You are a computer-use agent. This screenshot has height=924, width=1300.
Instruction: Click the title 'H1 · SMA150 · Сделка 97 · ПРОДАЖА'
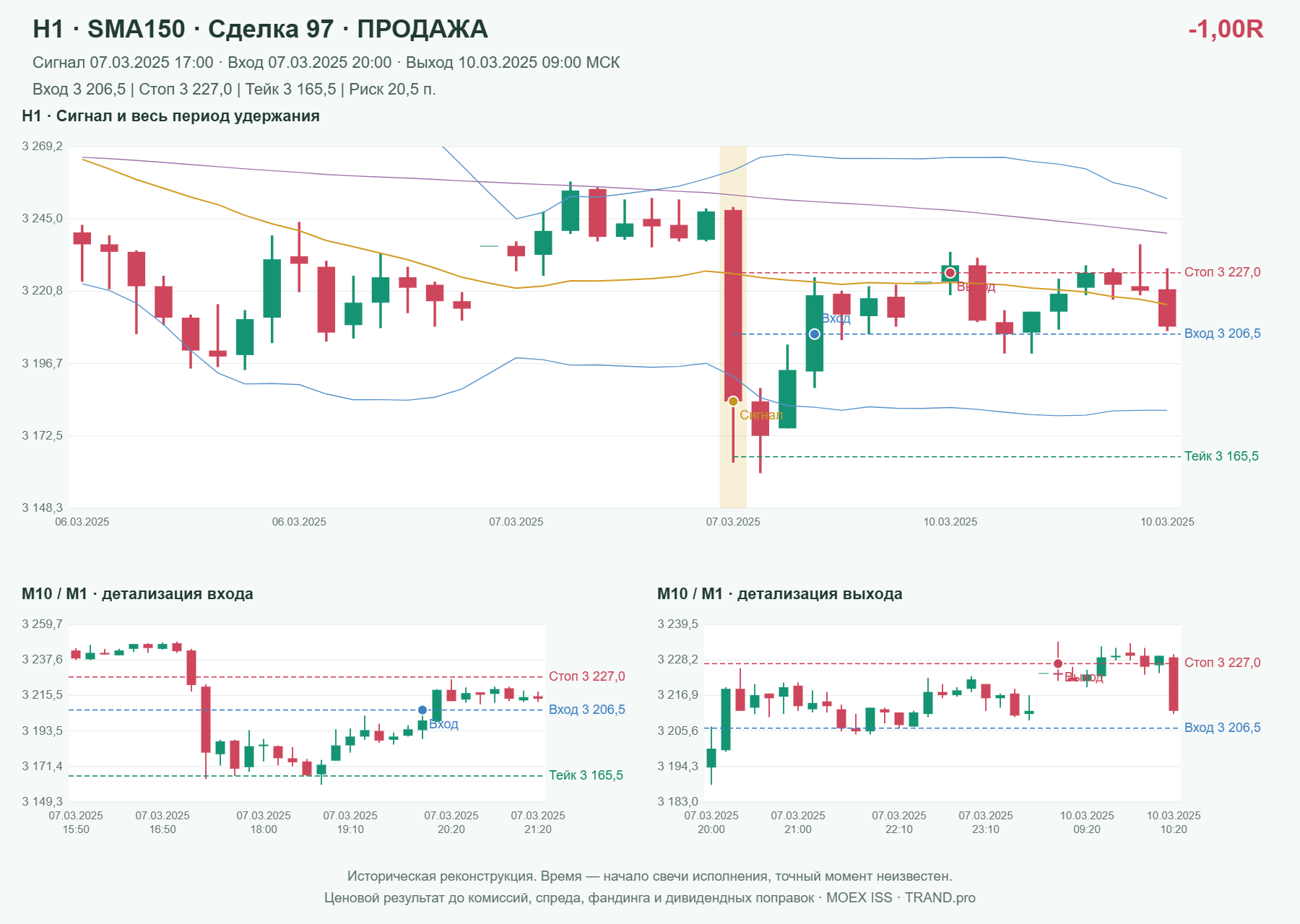(x=260, y=29)
